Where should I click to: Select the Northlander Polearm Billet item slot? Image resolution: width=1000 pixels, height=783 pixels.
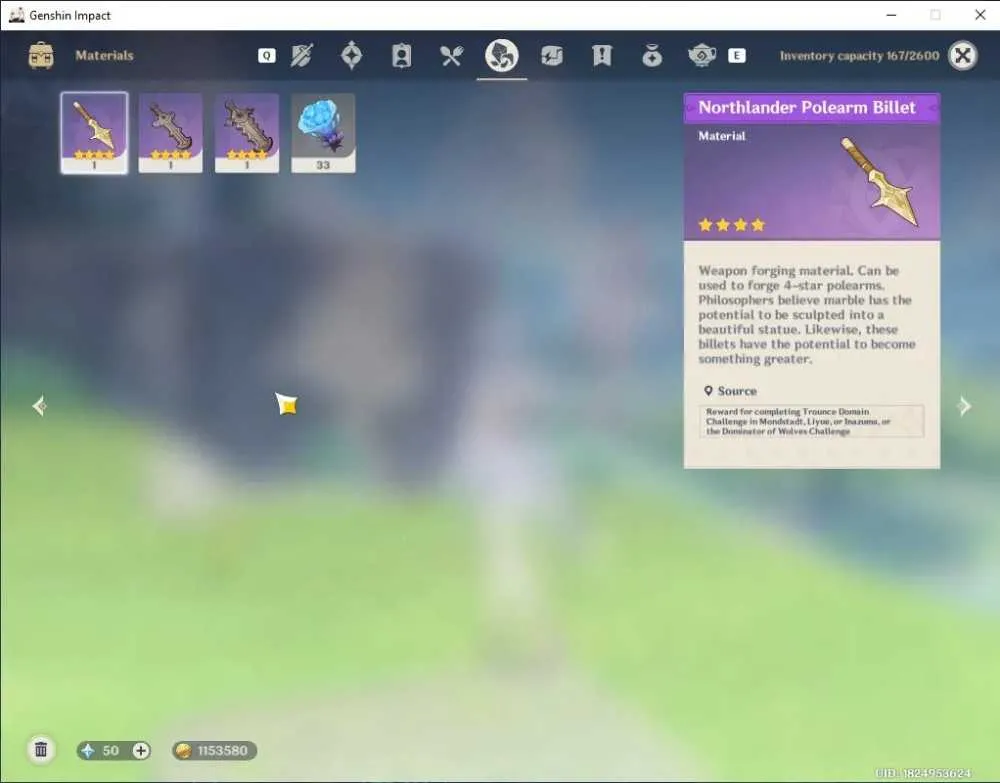94,133
